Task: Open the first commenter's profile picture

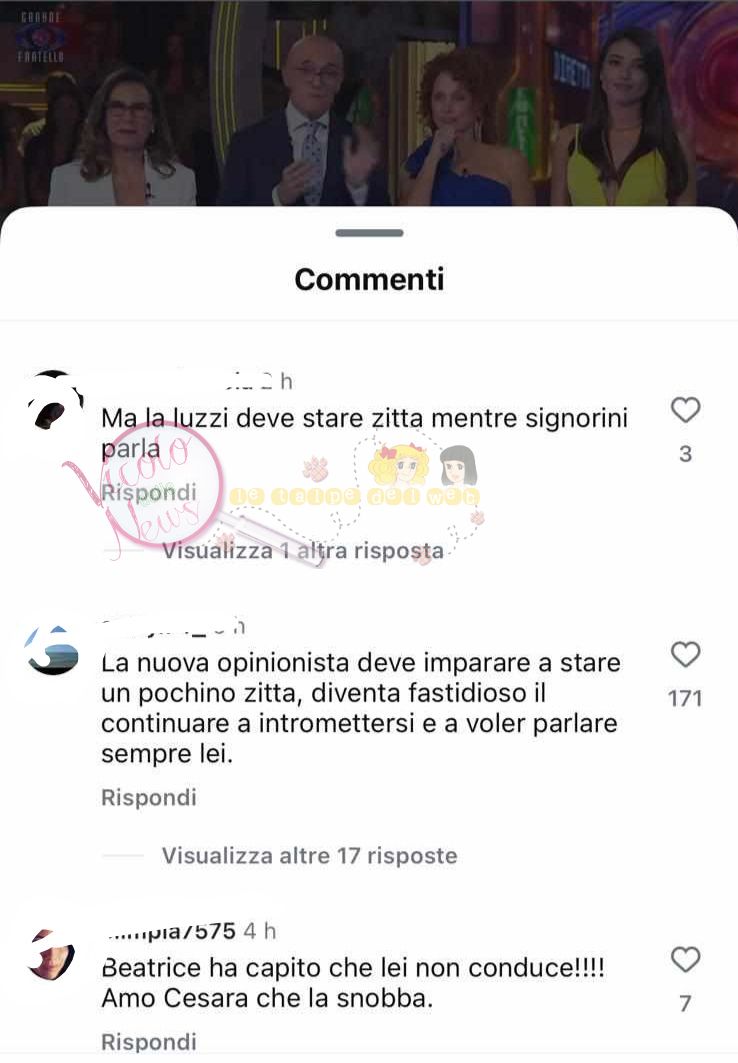Action: 54,401
